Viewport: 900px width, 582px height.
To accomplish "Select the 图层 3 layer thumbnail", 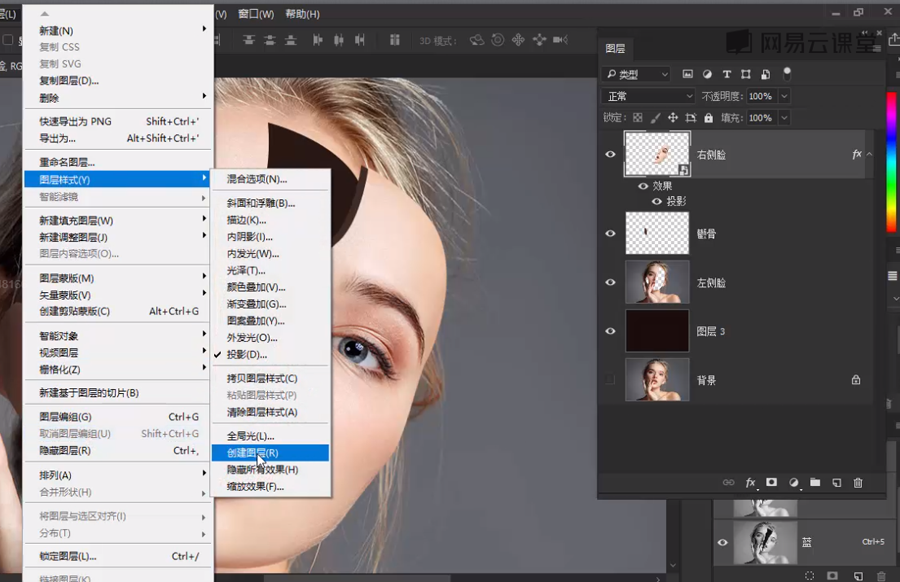I will 657,331.
